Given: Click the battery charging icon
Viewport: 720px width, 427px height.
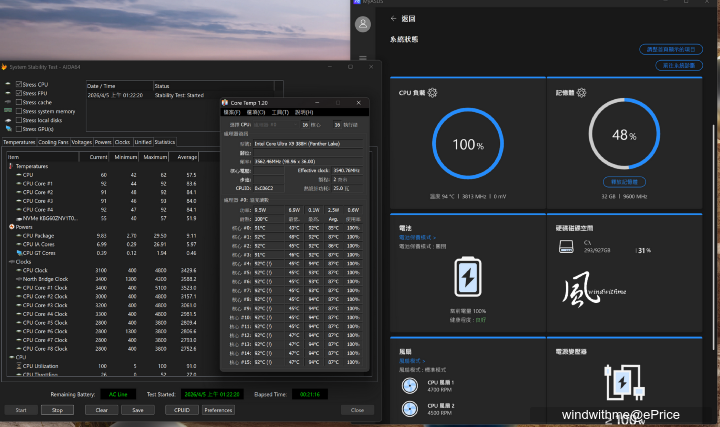Looking at the screenshot, I should (467, 277).
